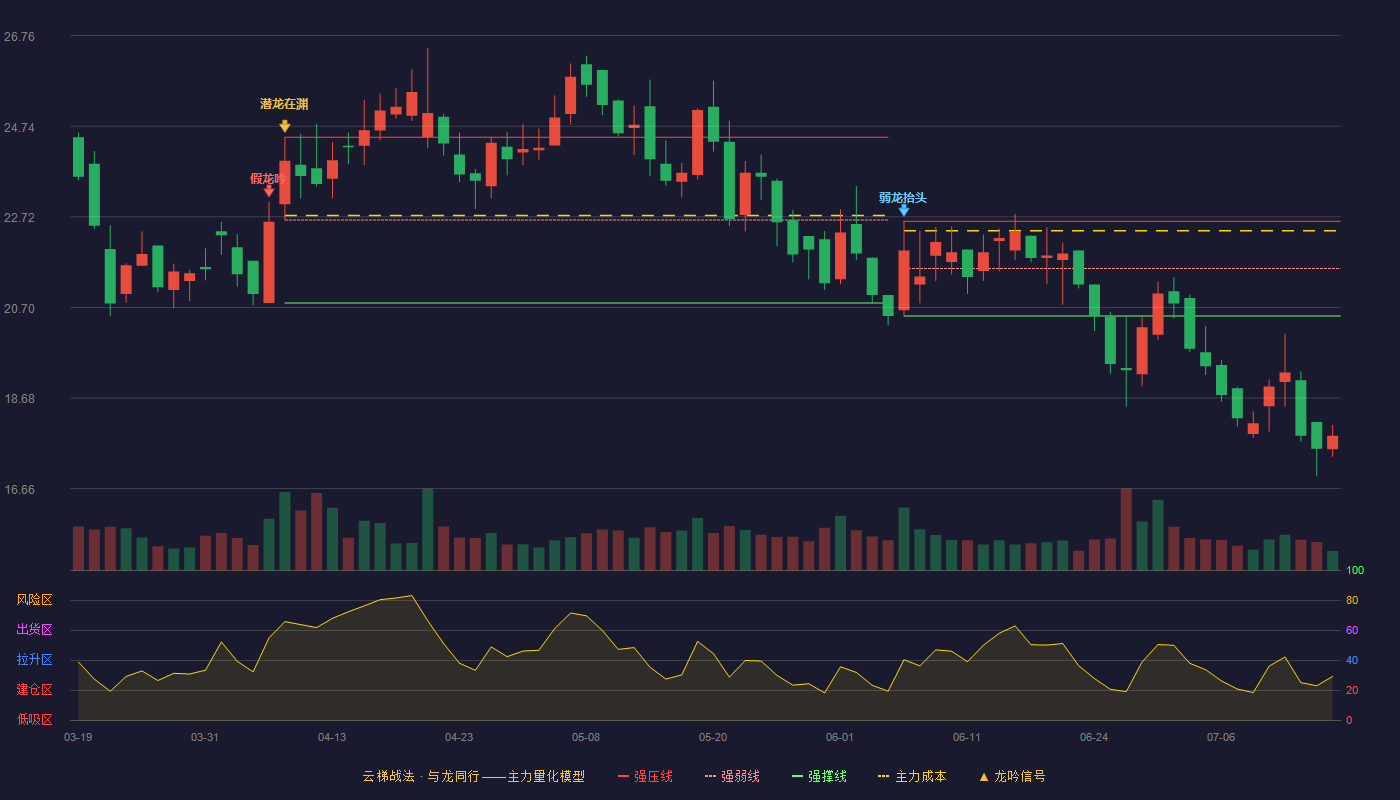Screen dimensions: 1400x800
Task: Click the 06-01 date label
Action: click(840, 737)
